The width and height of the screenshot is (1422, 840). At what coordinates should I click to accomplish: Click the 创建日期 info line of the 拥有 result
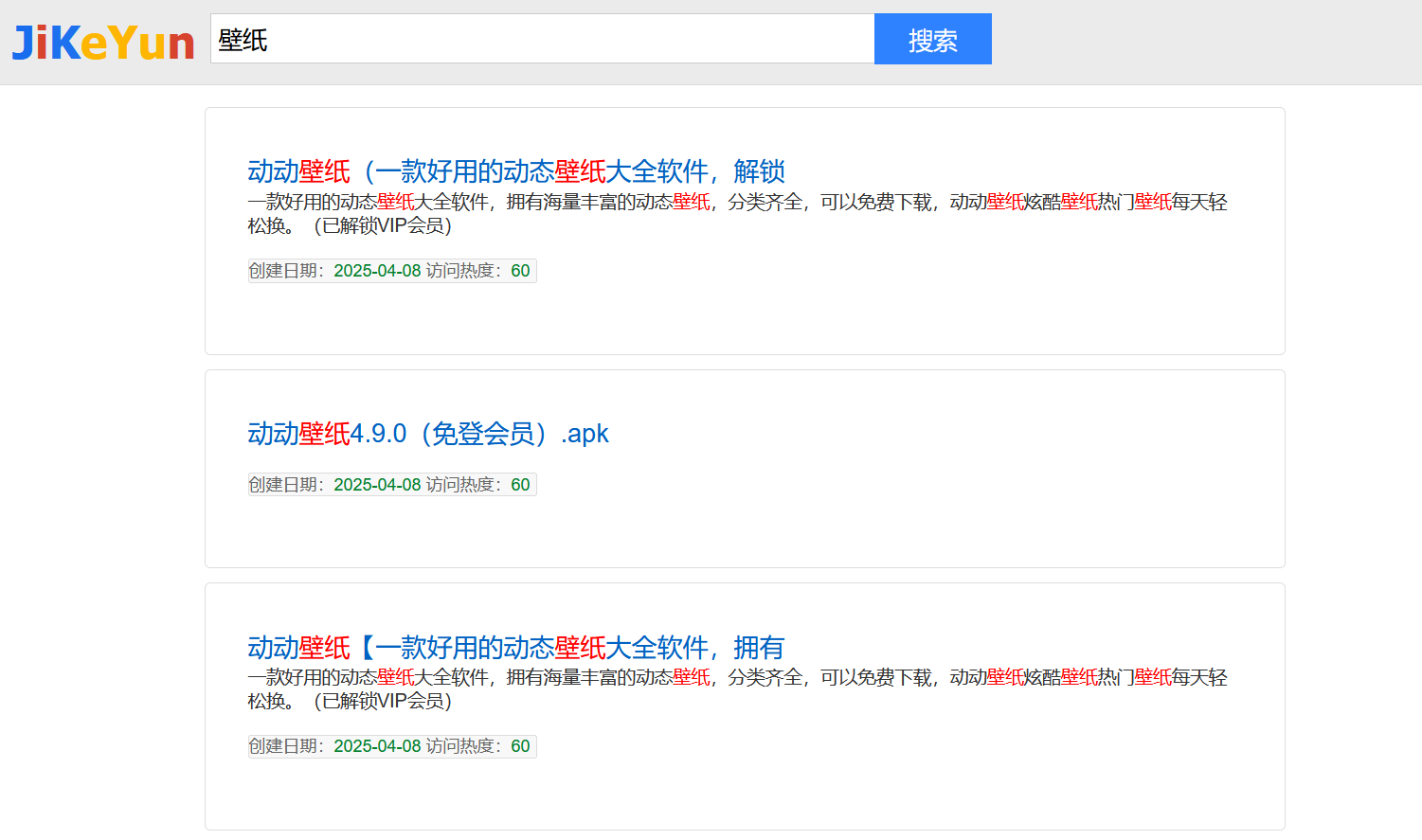pos(392,746)
